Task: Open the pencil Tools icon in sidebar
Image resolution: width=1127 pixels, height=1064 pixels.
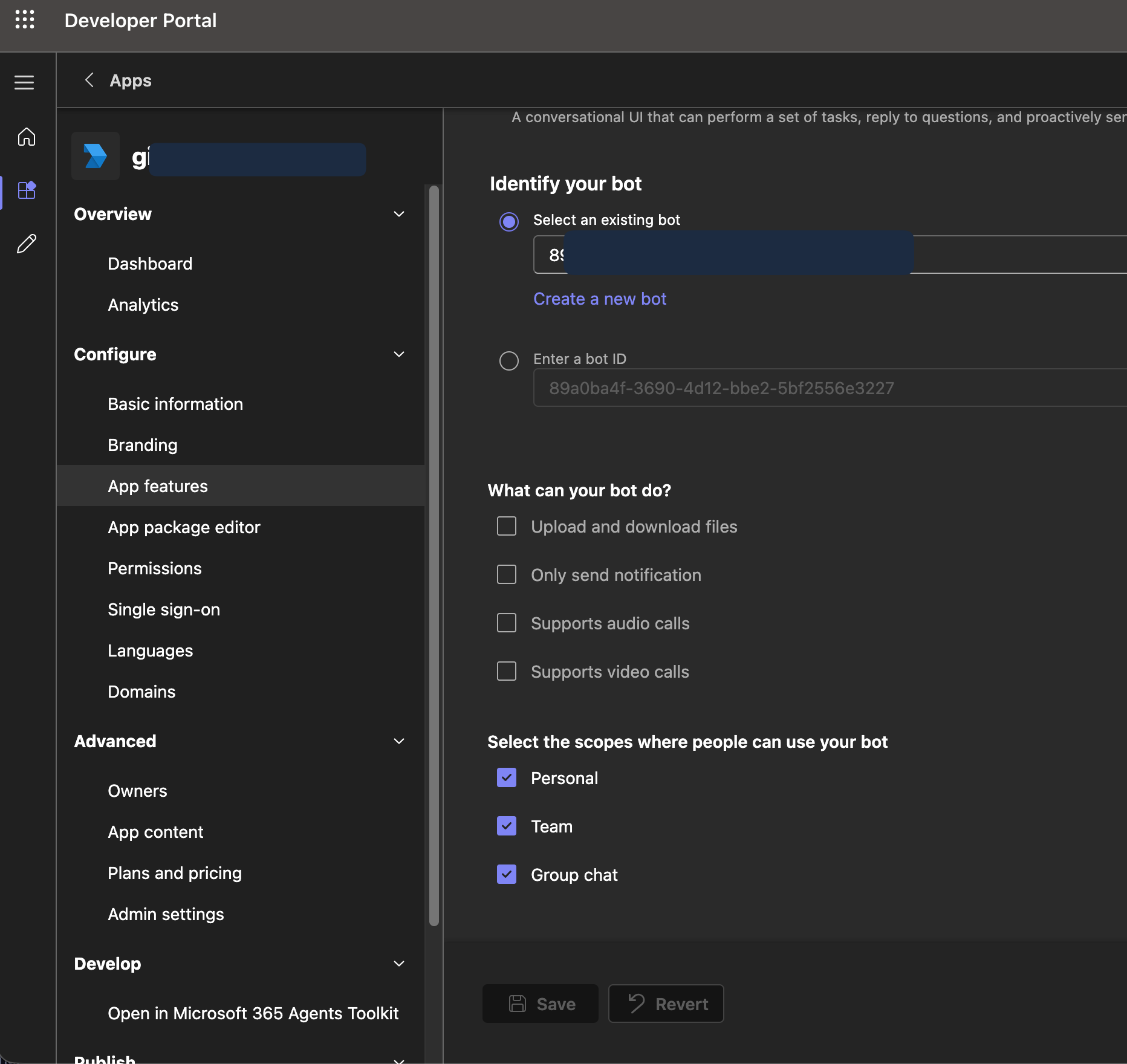Action: [x=27, y=244]
